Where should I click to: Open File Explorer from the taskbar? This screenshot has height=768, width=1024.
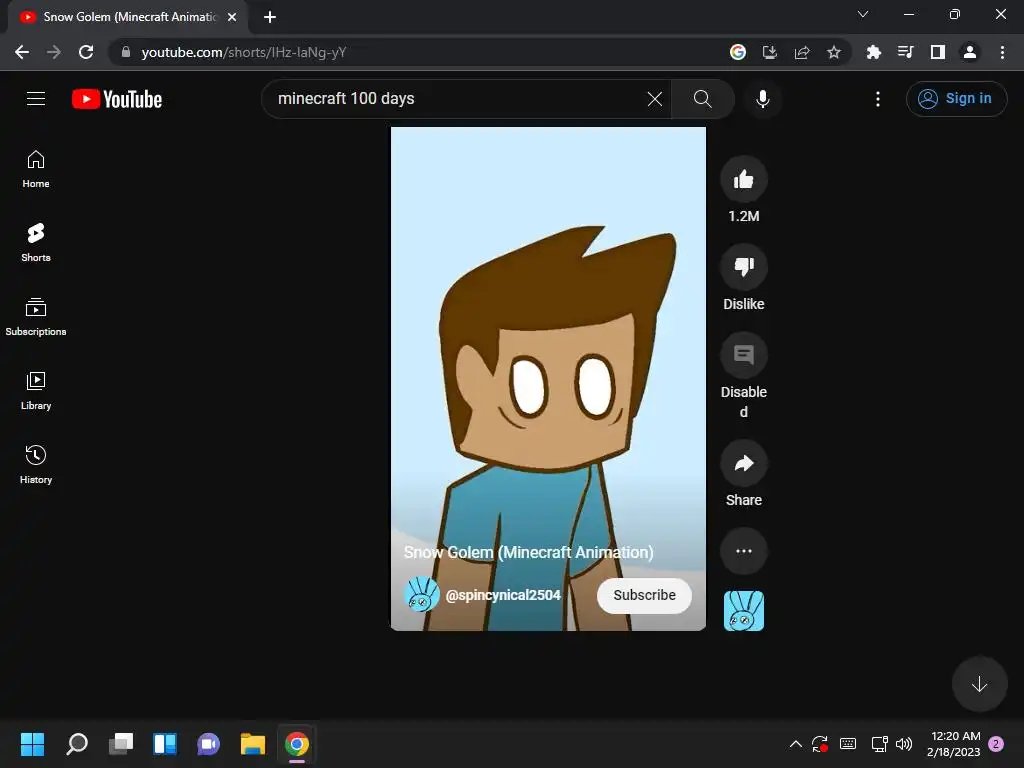[x=253, y=744]
